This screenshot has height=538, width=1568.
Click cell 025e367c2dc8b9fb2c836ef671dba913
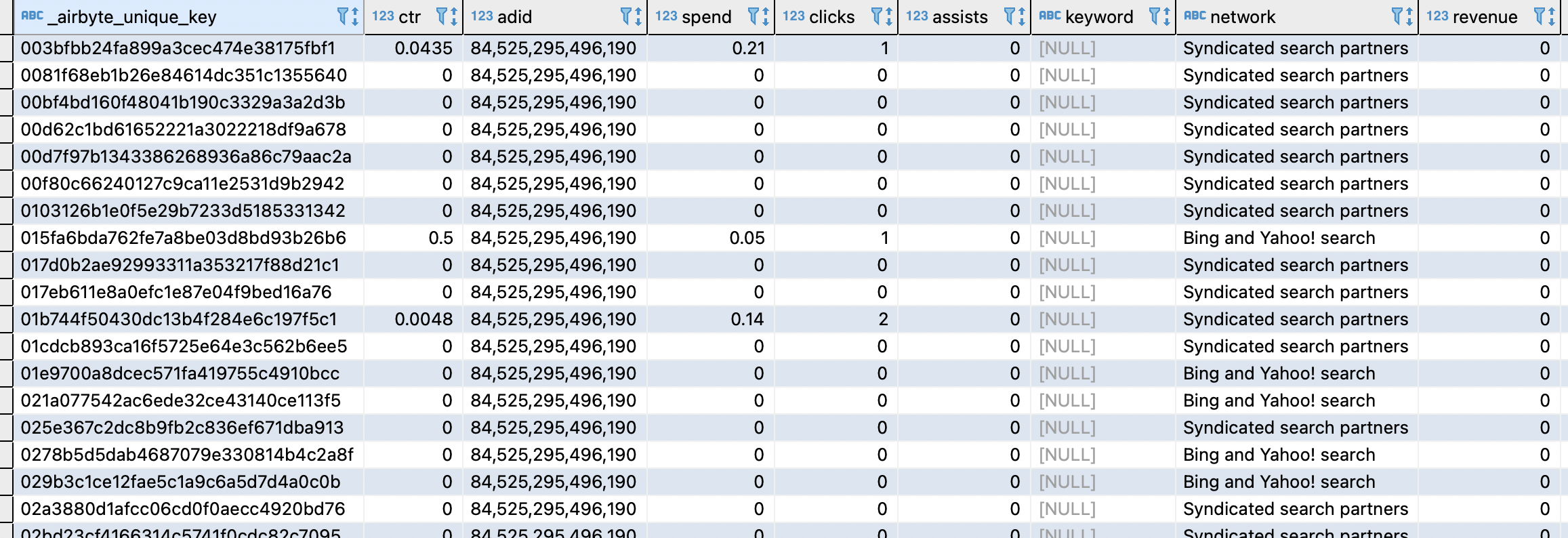[188, 428]
